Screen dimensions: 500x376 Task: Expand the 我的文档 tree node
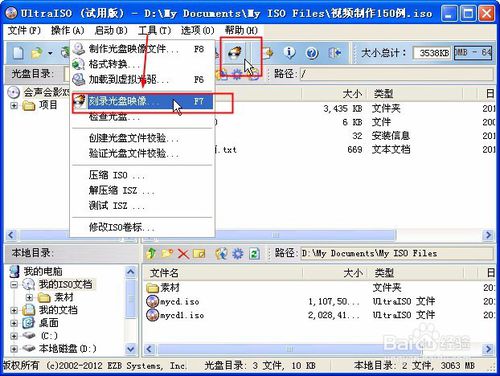[14, 310]
